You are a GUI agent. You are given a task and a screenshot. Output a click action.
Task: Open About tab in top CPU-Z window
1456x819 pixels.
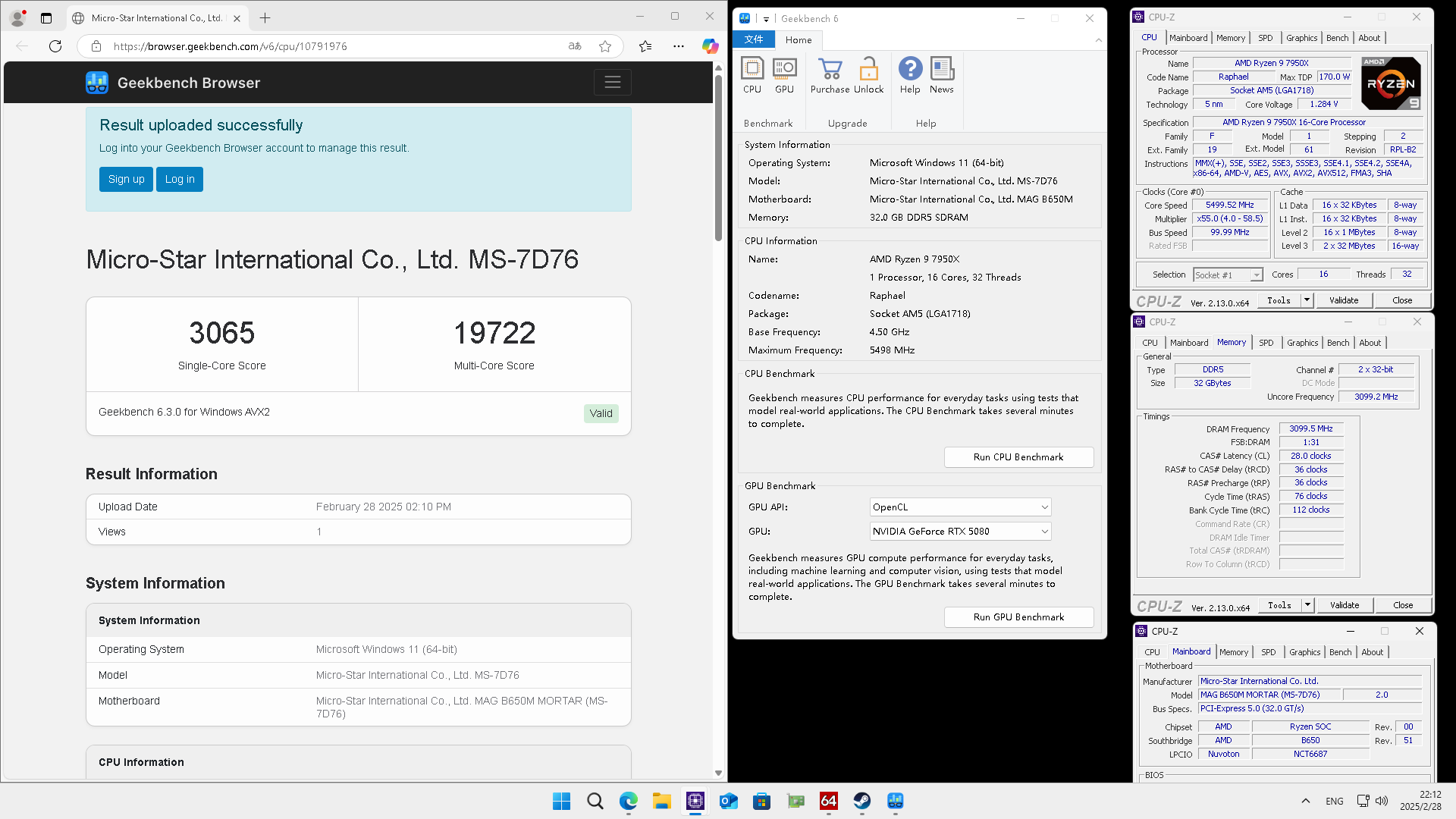tap(1370, 38)
